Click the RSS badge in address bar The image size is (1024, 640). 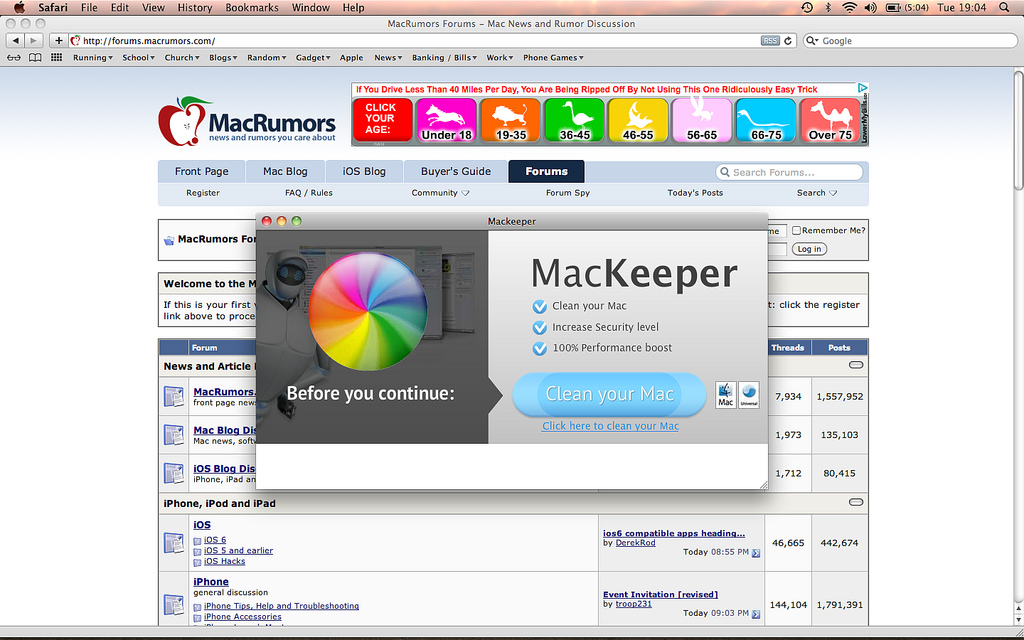pyautogui.click(x=770, y=40)
